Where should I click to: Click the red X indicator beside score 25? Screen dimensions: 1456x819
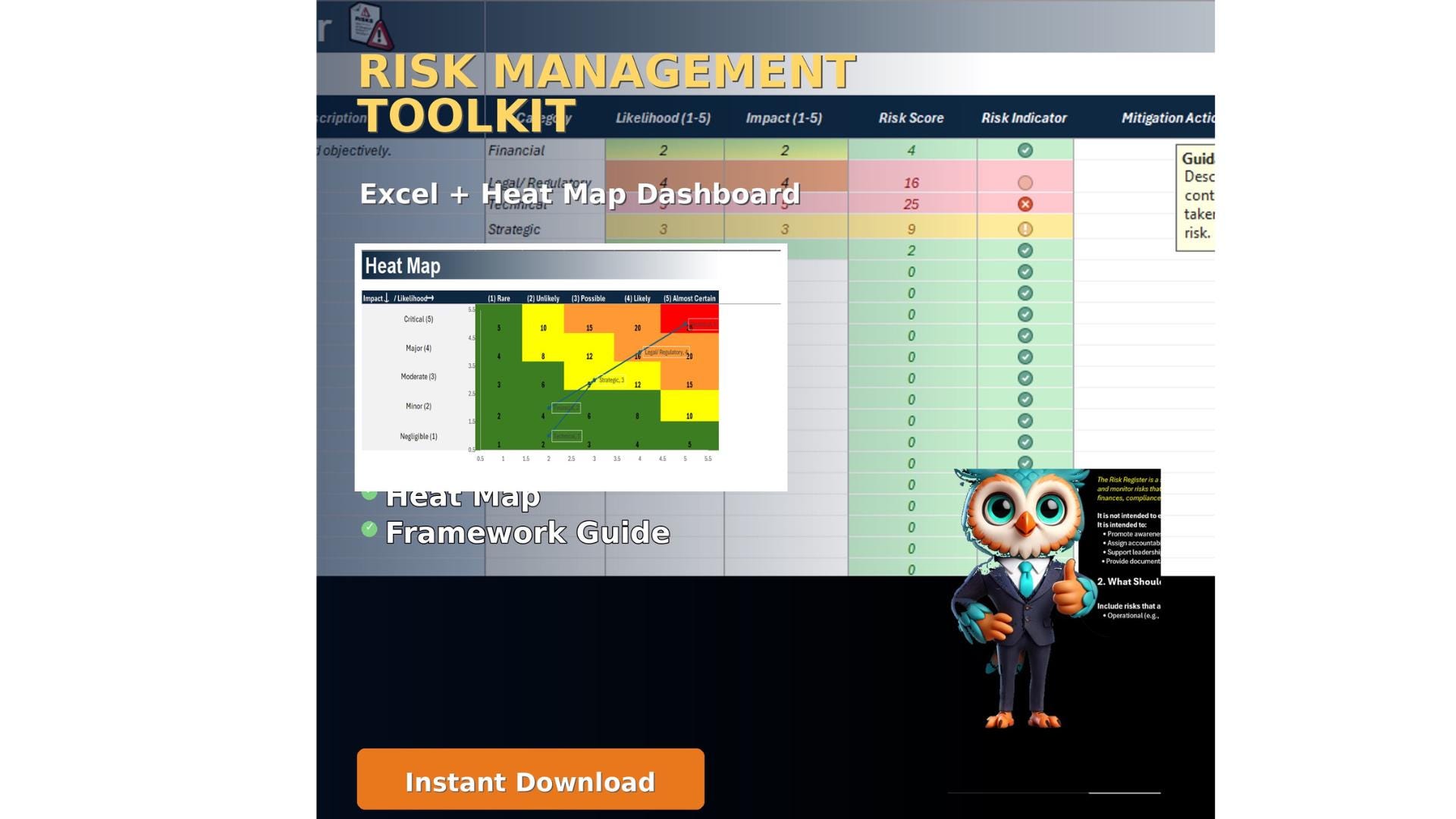click(1025, 204)
